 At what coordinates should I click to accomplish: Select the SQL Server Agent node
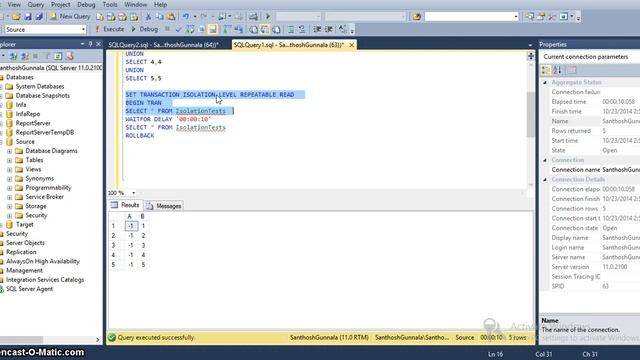tap(29, 289)
